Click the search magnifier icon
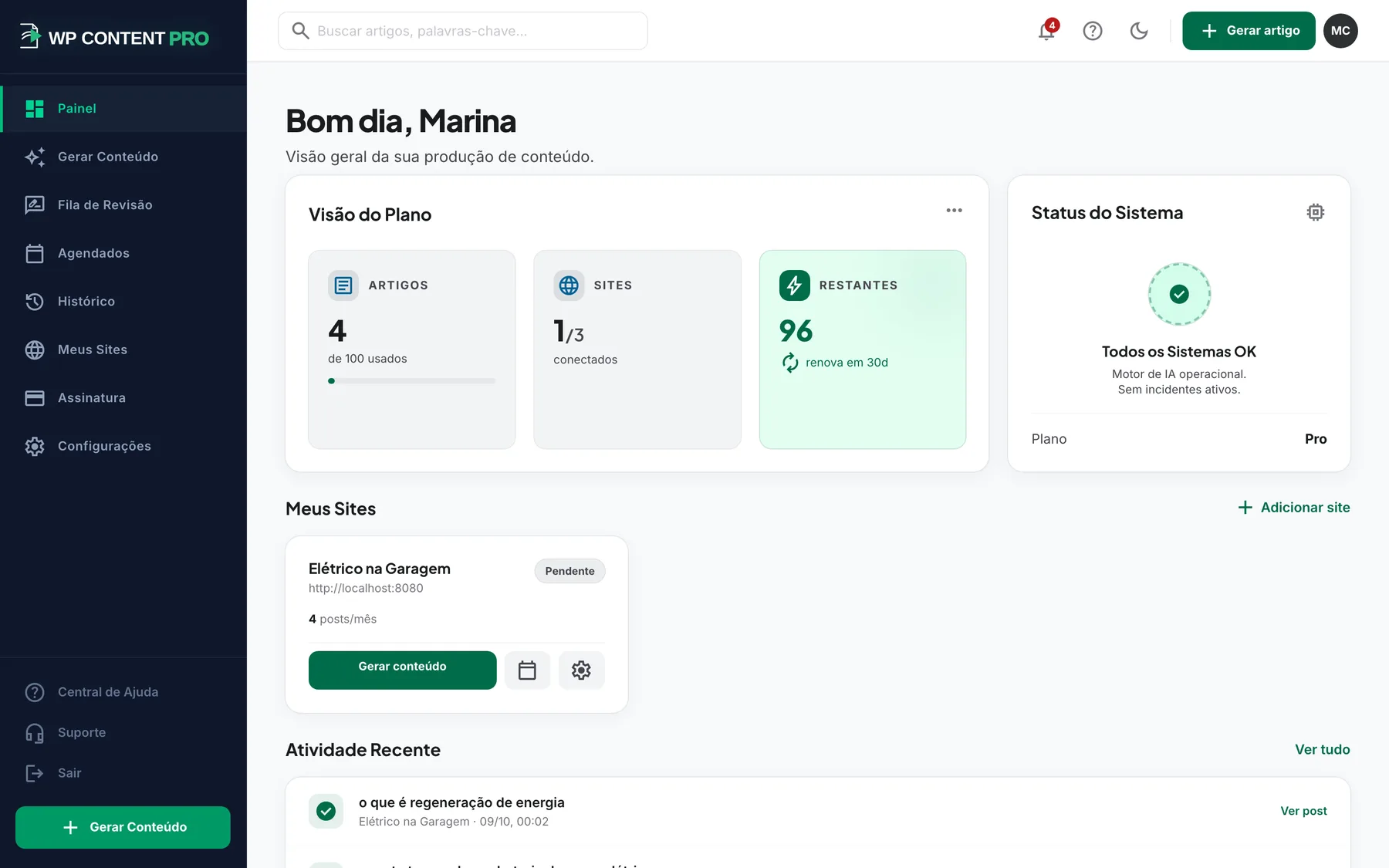 point(300,31)
